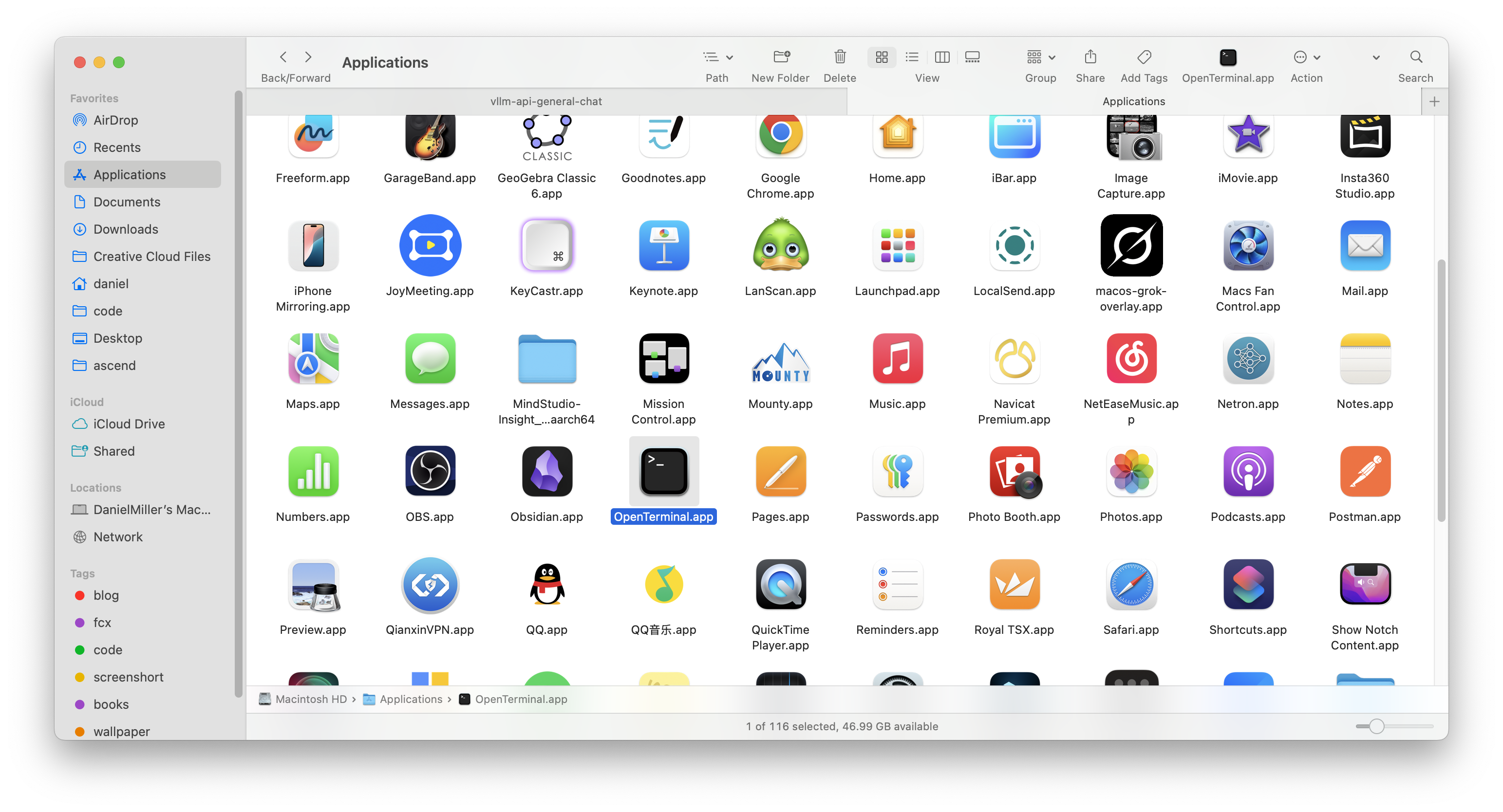Adjust the icon size slider
The width and height of the screenshot is (1503, 812).
(x=1376, y=726)
